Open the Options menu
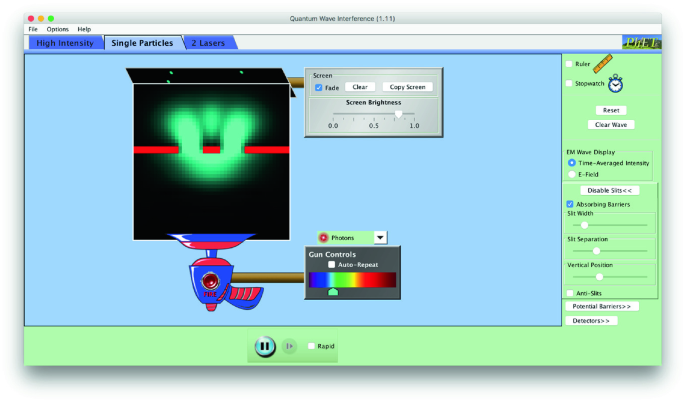 (x=57, y=29)
